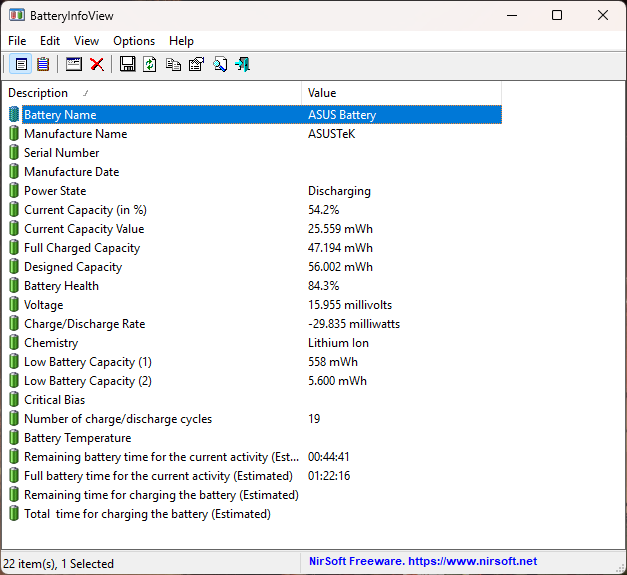Click the 15.955 millivolts value

coord(350,305)
